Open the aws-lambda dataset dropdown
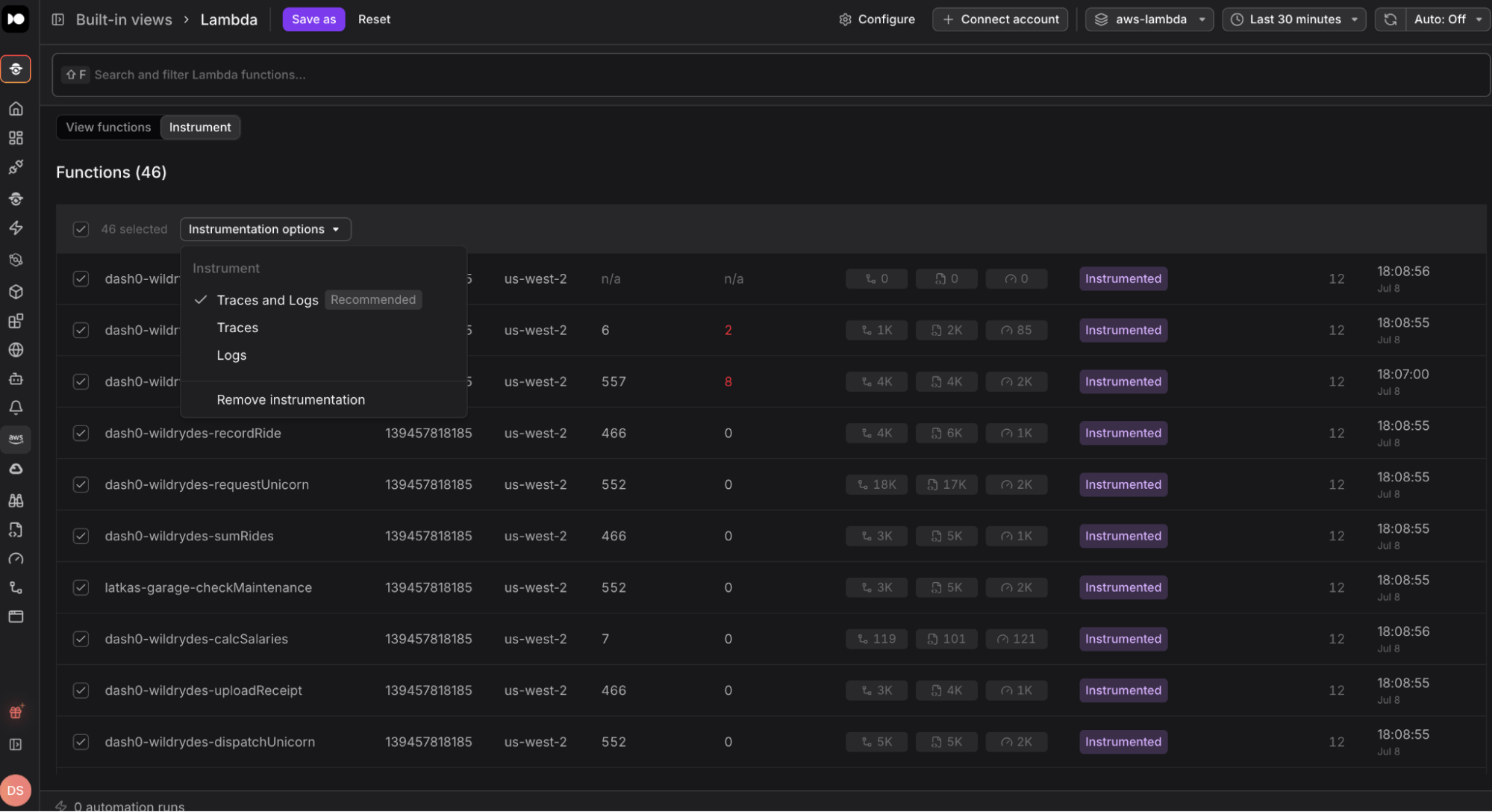Viewport: 1492px width, 812px height. coord(1149,19)
